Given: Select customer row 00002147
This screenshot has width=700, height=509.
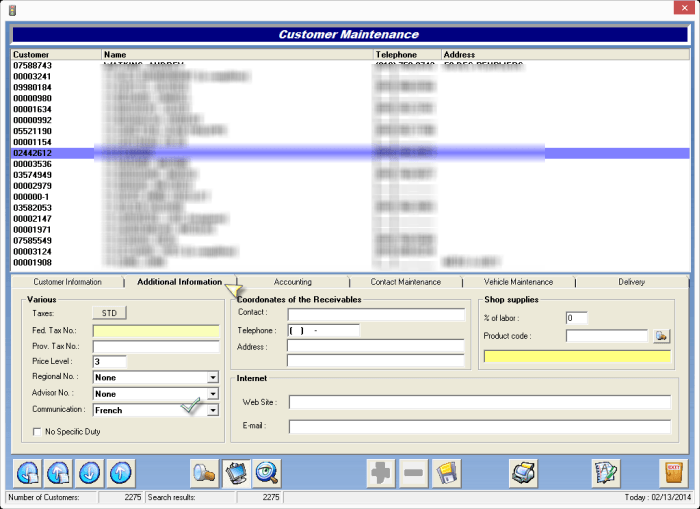Looking at the screenshot, I should [x=350, y=219].
